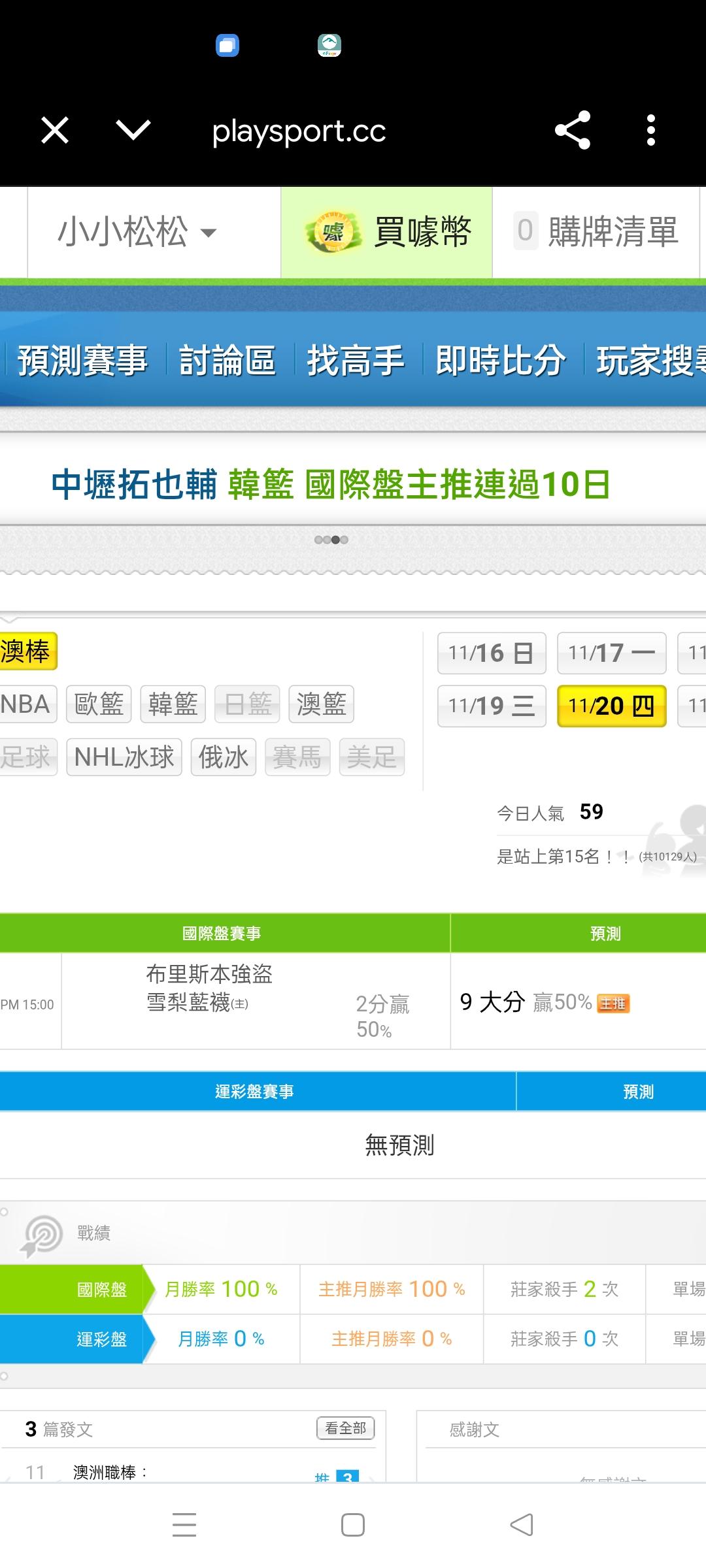The height and width of the screenshot is (1568, 706).
Task: Select the 澳籃 league filter
Action: 321,704
